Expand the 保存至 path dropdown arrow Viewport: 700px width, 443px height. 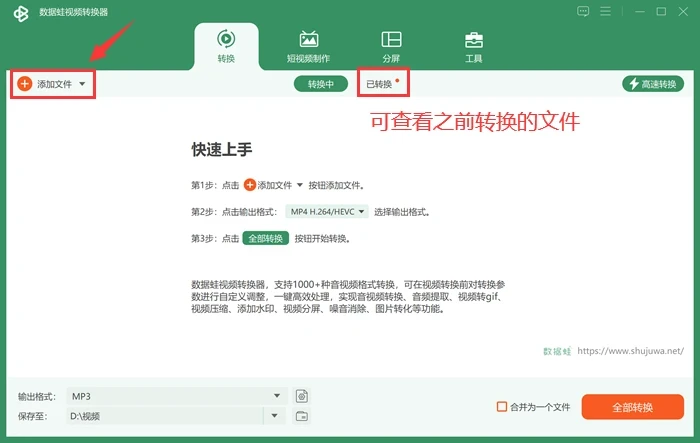coord(275,416)
